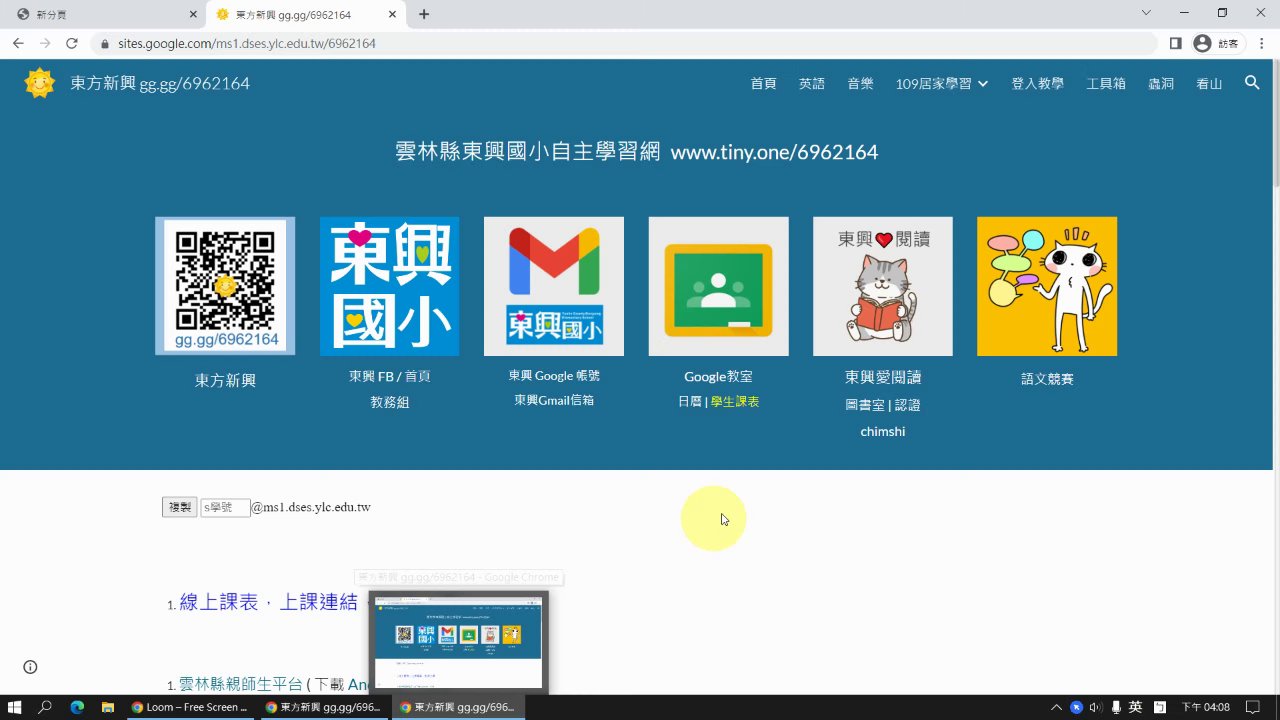The width and height of the screenshot is (1280, 720).
Task: Click the browser forward arrow
Action: tap(45, 43)
